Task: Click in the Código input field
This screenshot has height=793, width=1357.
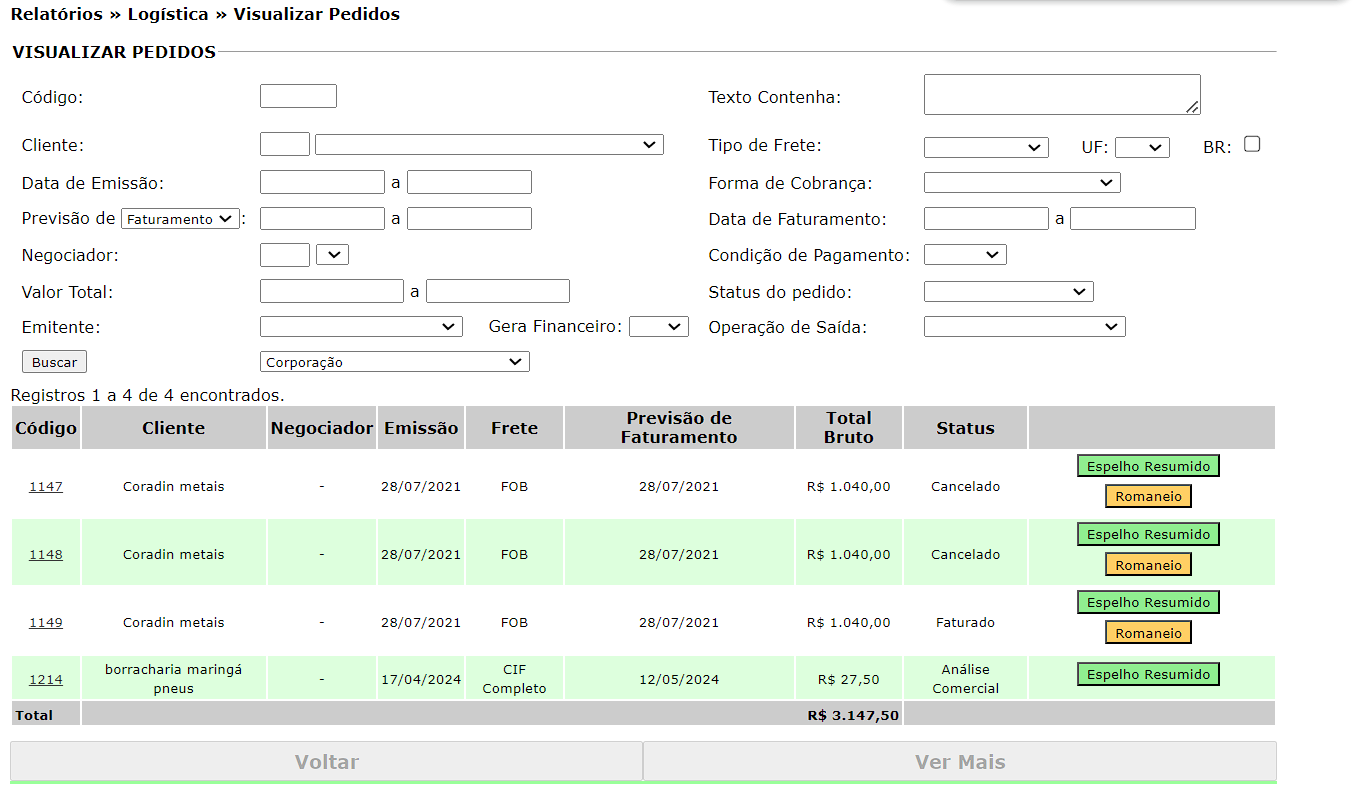Action: 298,96
